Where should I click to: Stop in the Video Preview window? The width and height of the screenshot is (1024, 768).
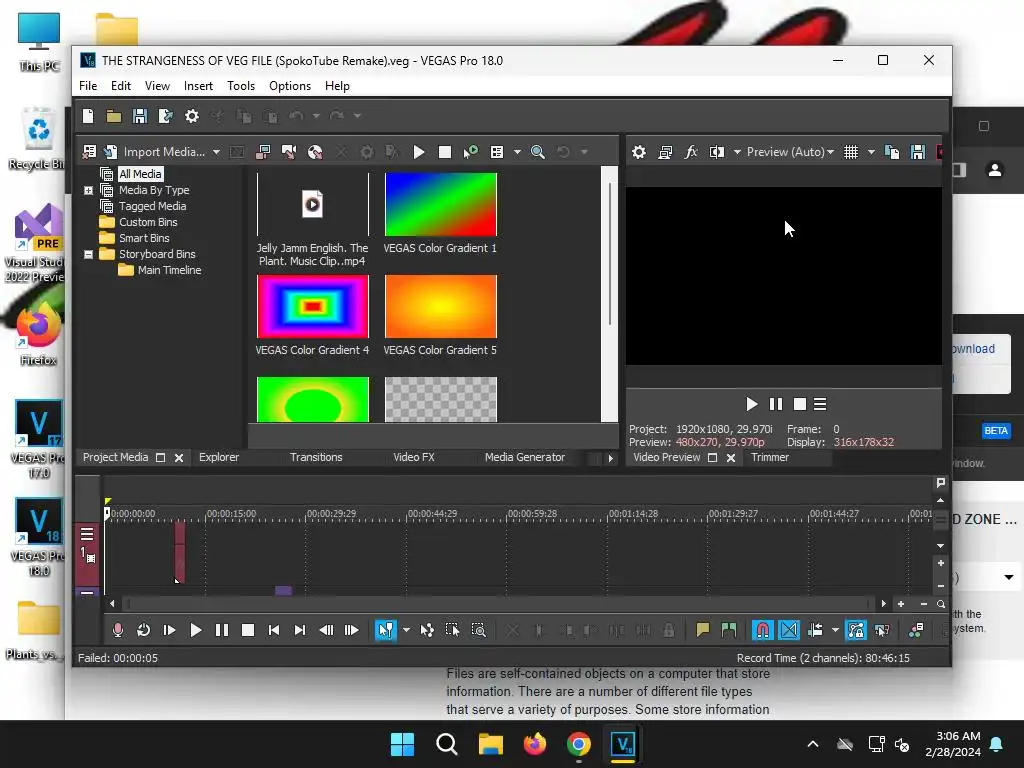pyautogui.click(x=799, y=404)
